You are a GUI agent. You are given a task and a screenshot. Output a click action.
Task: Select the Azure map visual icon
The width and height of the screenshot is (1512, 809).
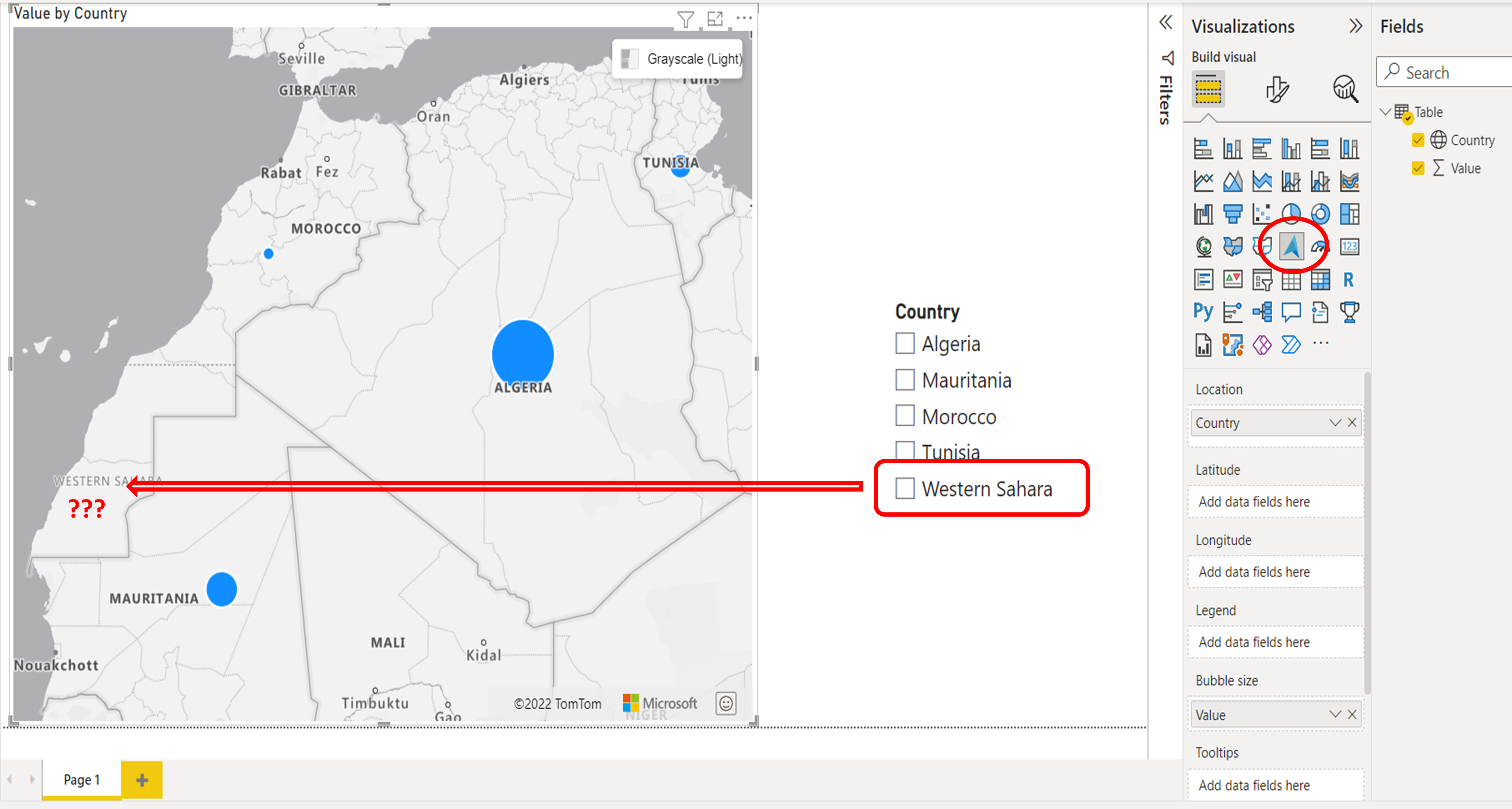coord(1291,247)
